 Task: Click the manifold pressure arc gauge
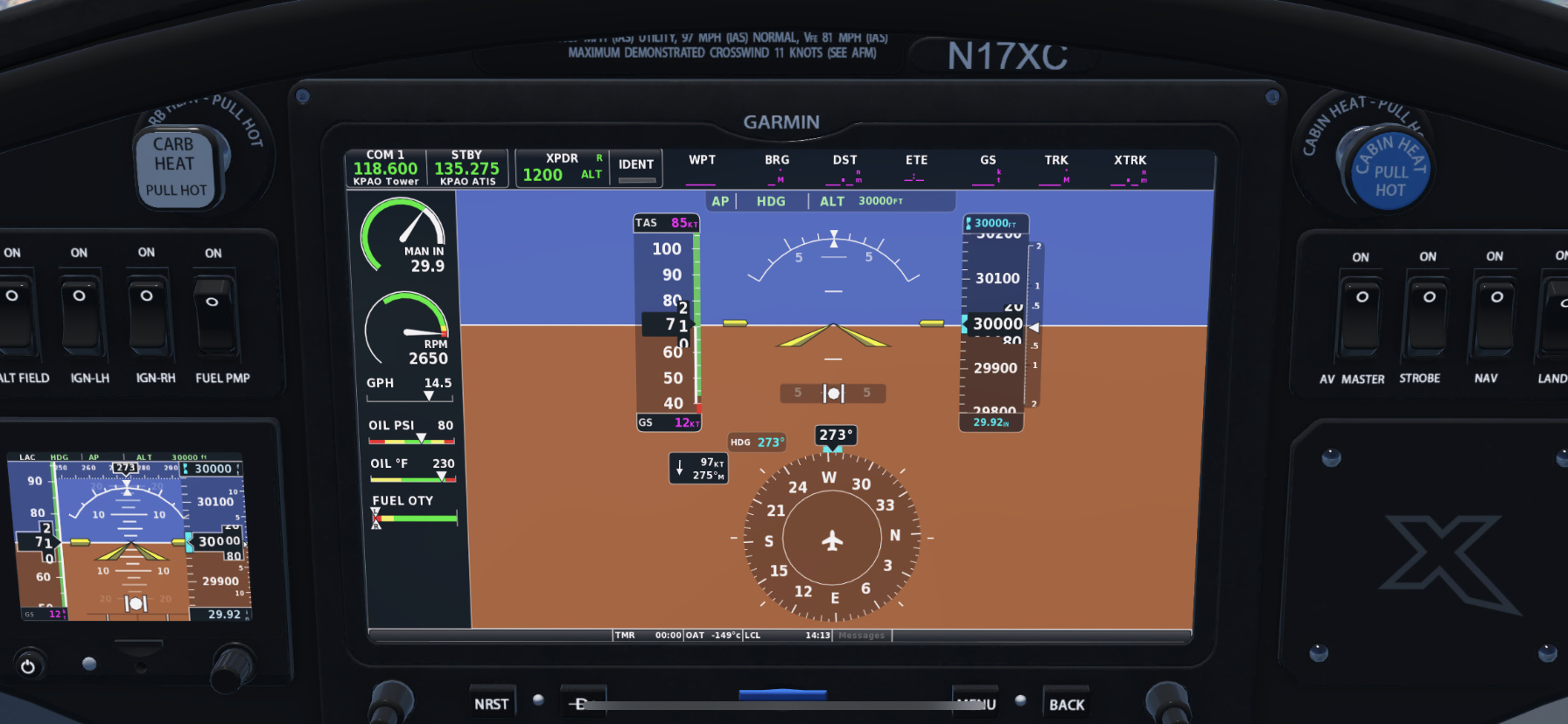403,233
